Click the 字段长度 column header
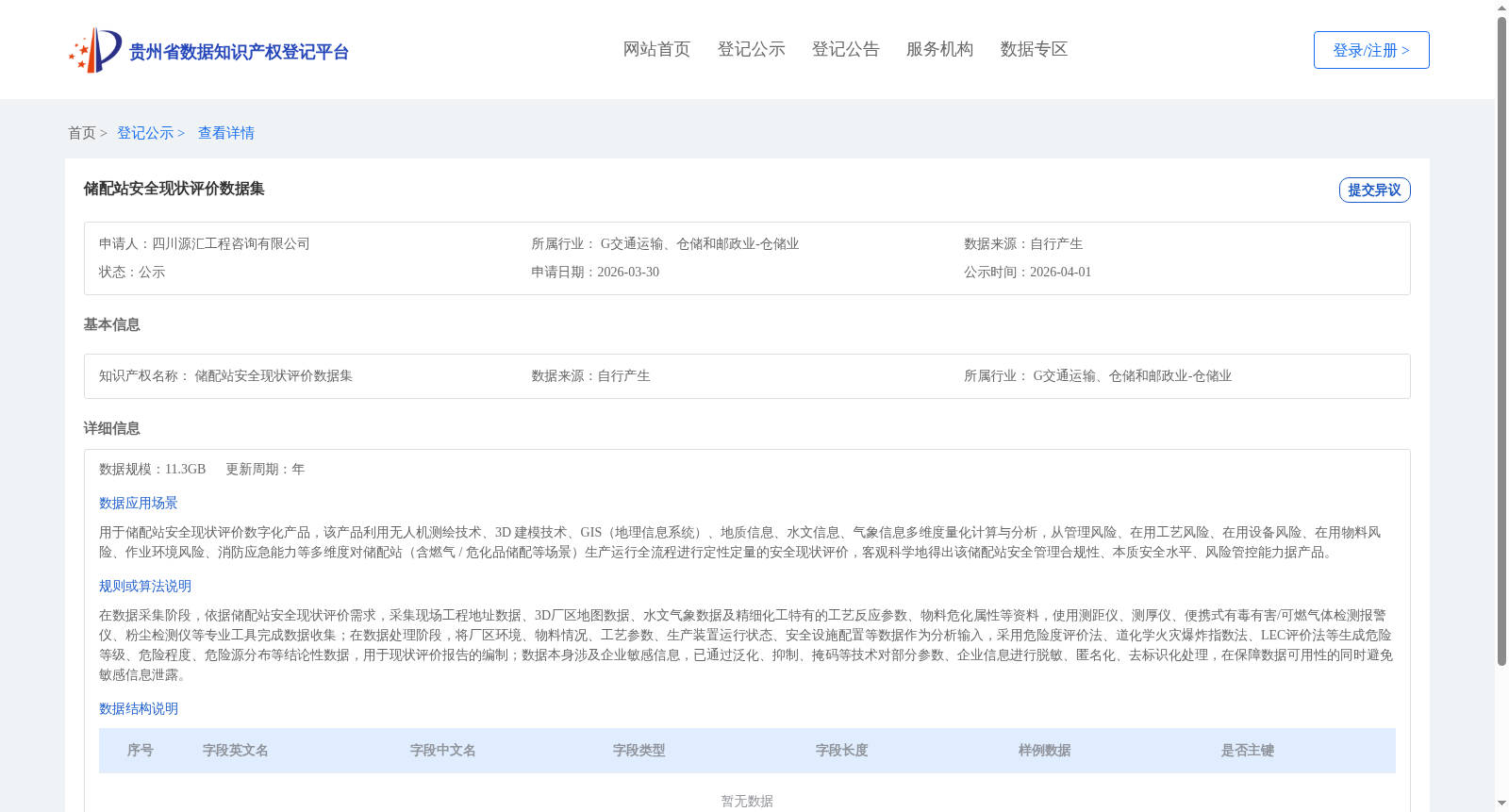This screenshot has height=812, width=1509. (842, 750)
